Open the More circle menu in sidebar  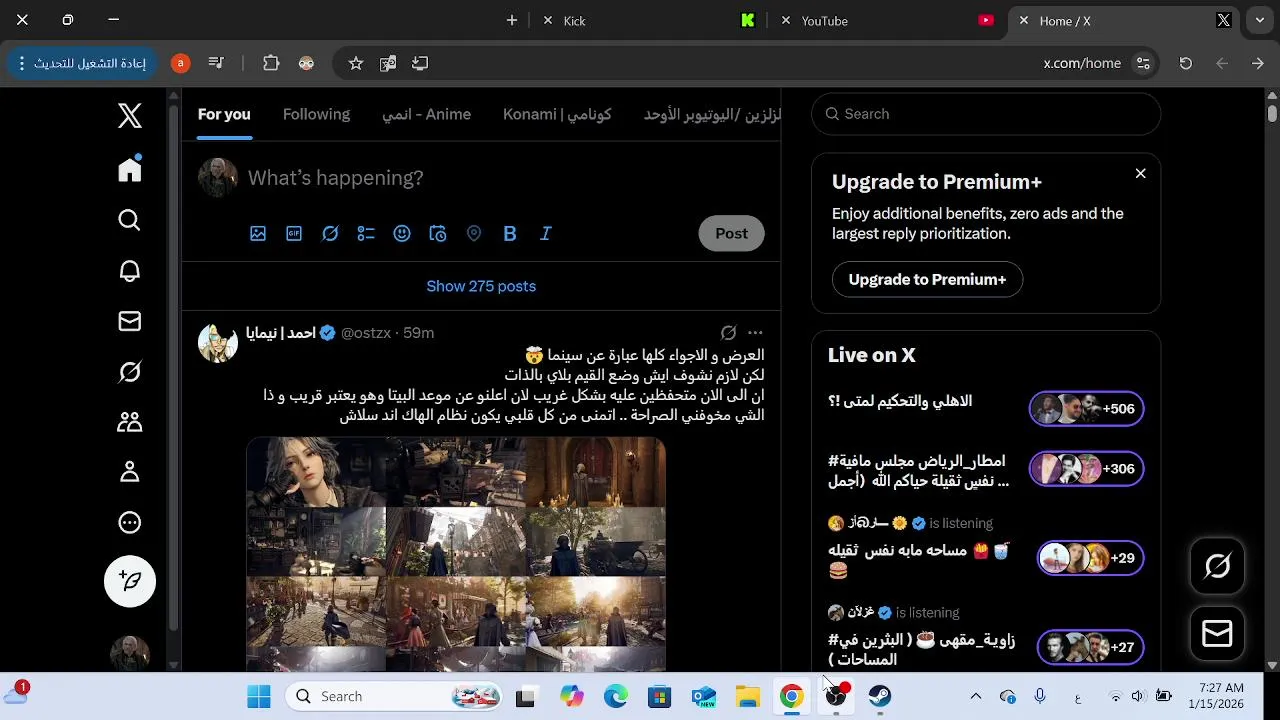coord(130,522)
